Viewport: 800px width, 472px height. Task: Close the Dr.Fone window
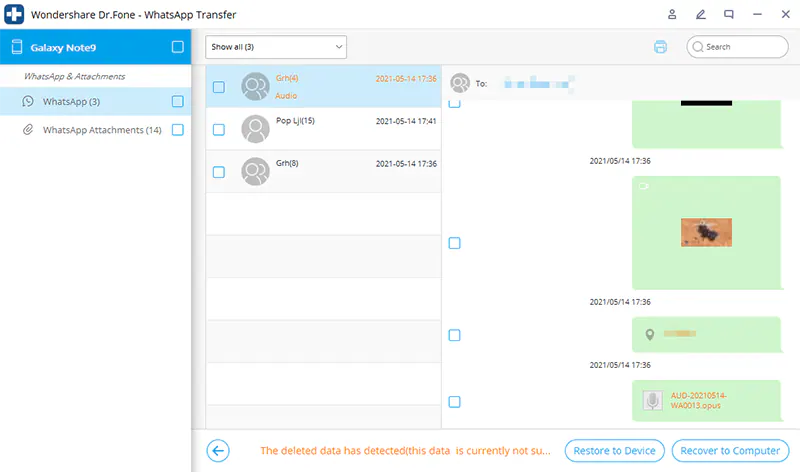click(x=786, y=14)
